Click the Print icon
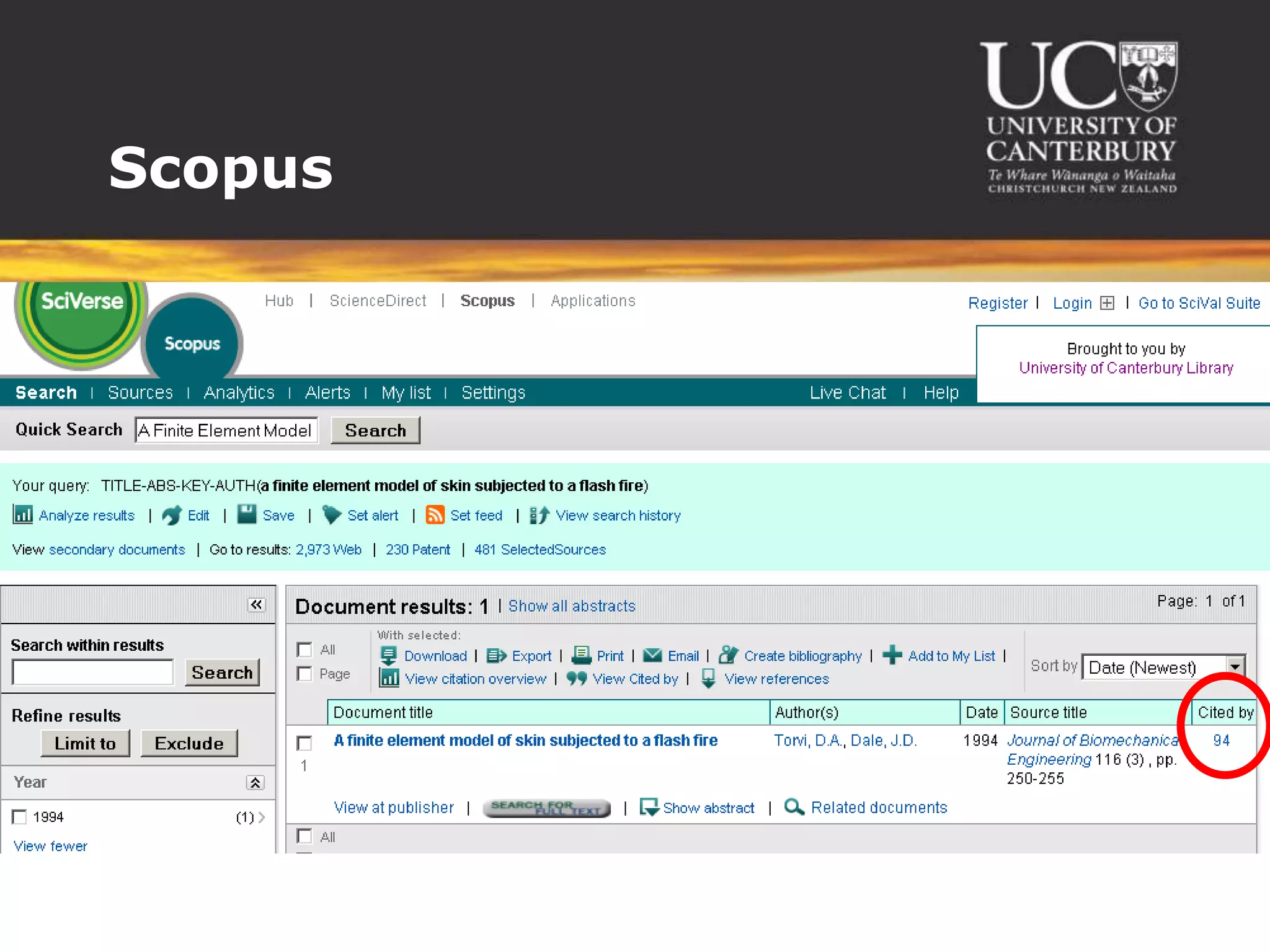The width and height of the screenshot is (1270, 952). [581, 655]
